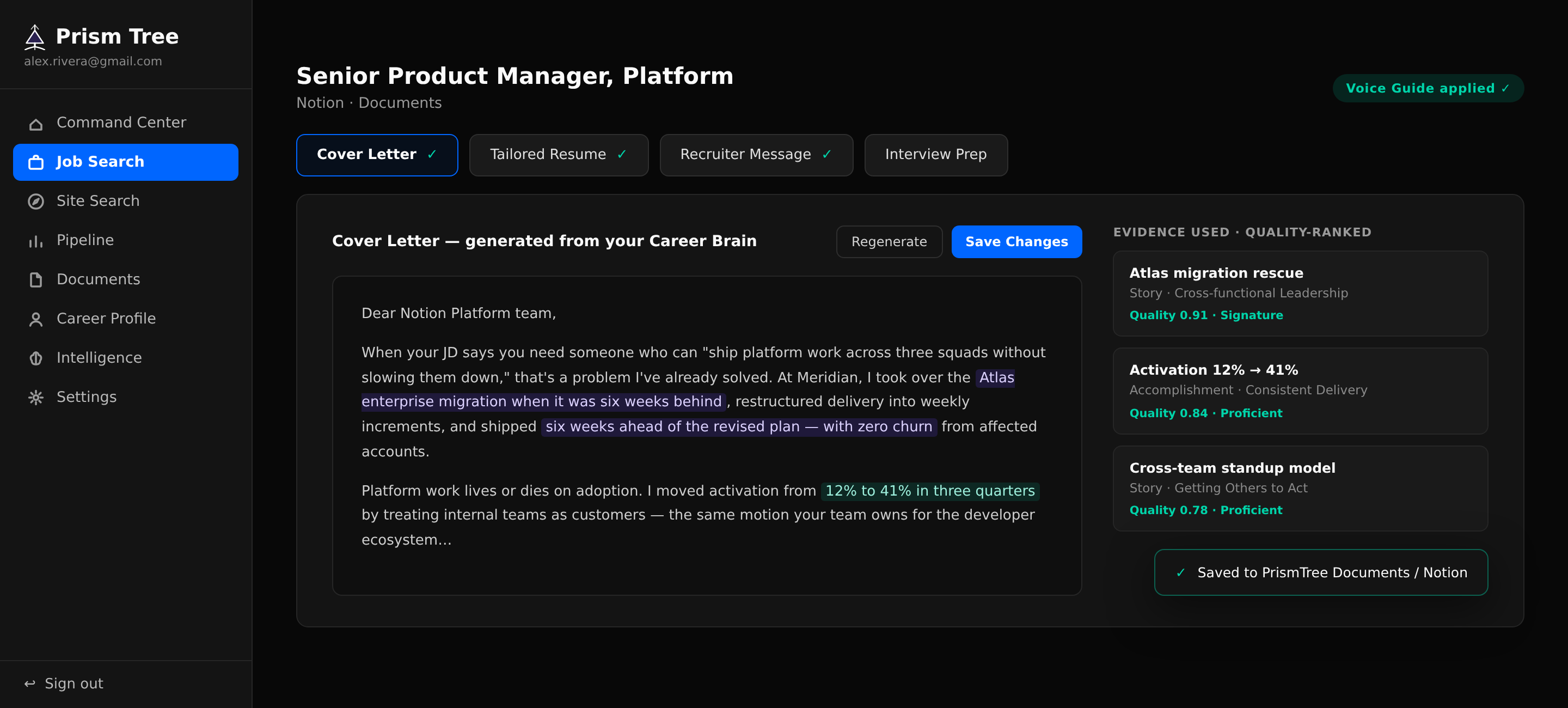Click the Career Profile person icon
Image resolution: width=1568 pixels, height=708 pixels.
[36, 319]
